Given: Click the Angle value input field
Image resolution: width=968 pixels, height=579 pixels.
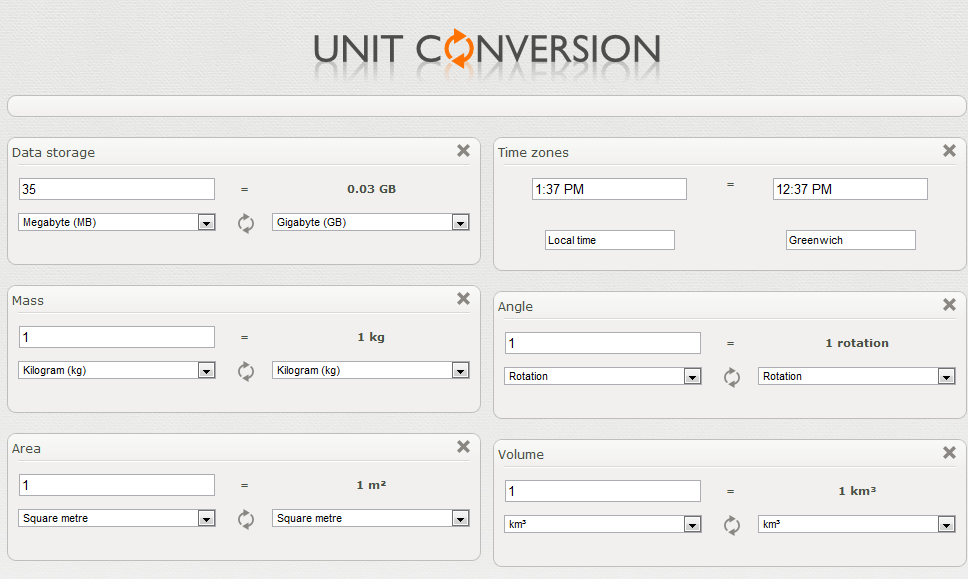Looking at the screenshot, I should (603, 343).
